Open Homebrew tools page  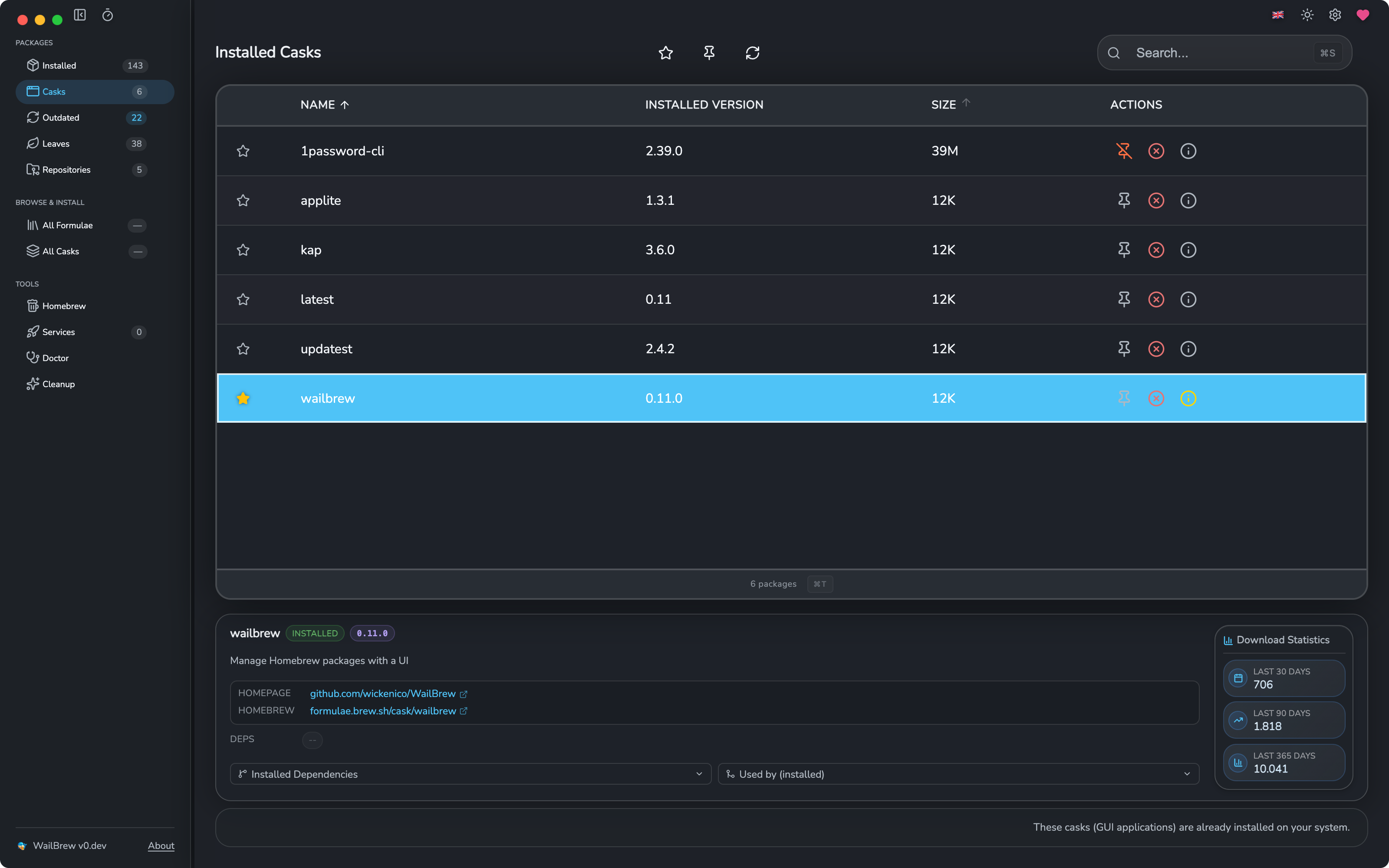95,306
